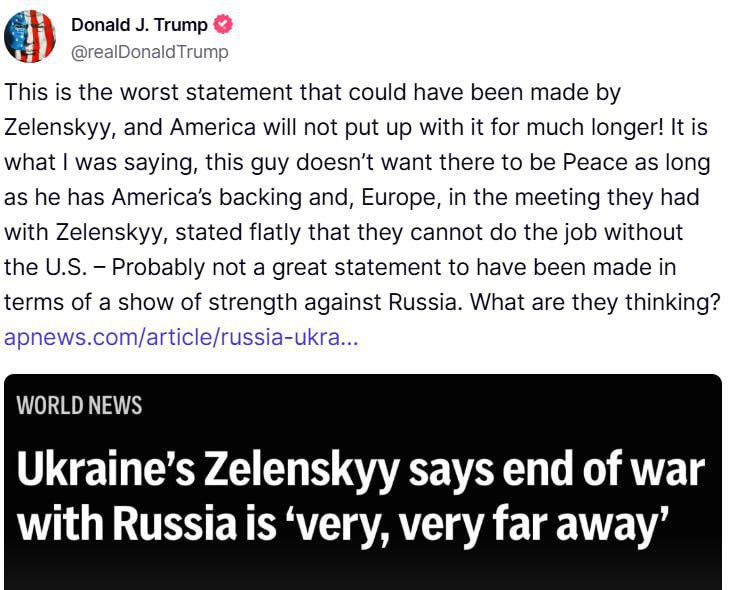Click the WORLD NEWS label on the card
Screen dimensions: 730x590
click(x=80, y=405)
